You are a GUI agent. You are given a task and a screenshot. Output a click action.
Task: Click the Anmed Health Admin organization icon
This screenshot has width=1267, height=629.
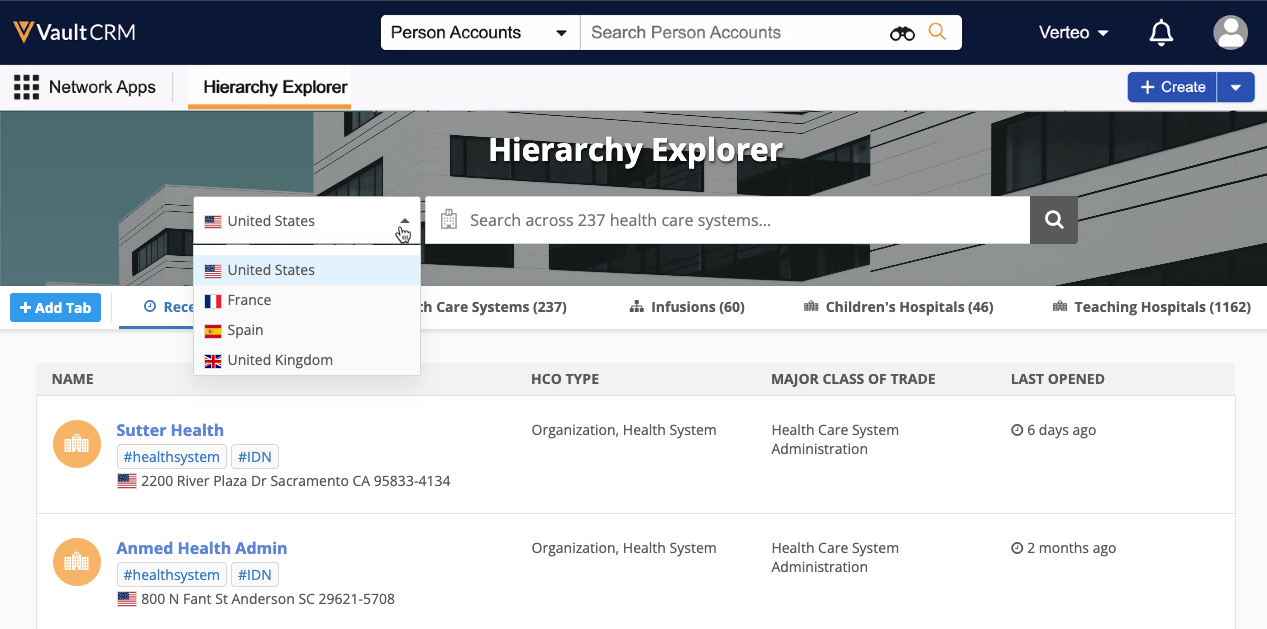tap(77, 562)
